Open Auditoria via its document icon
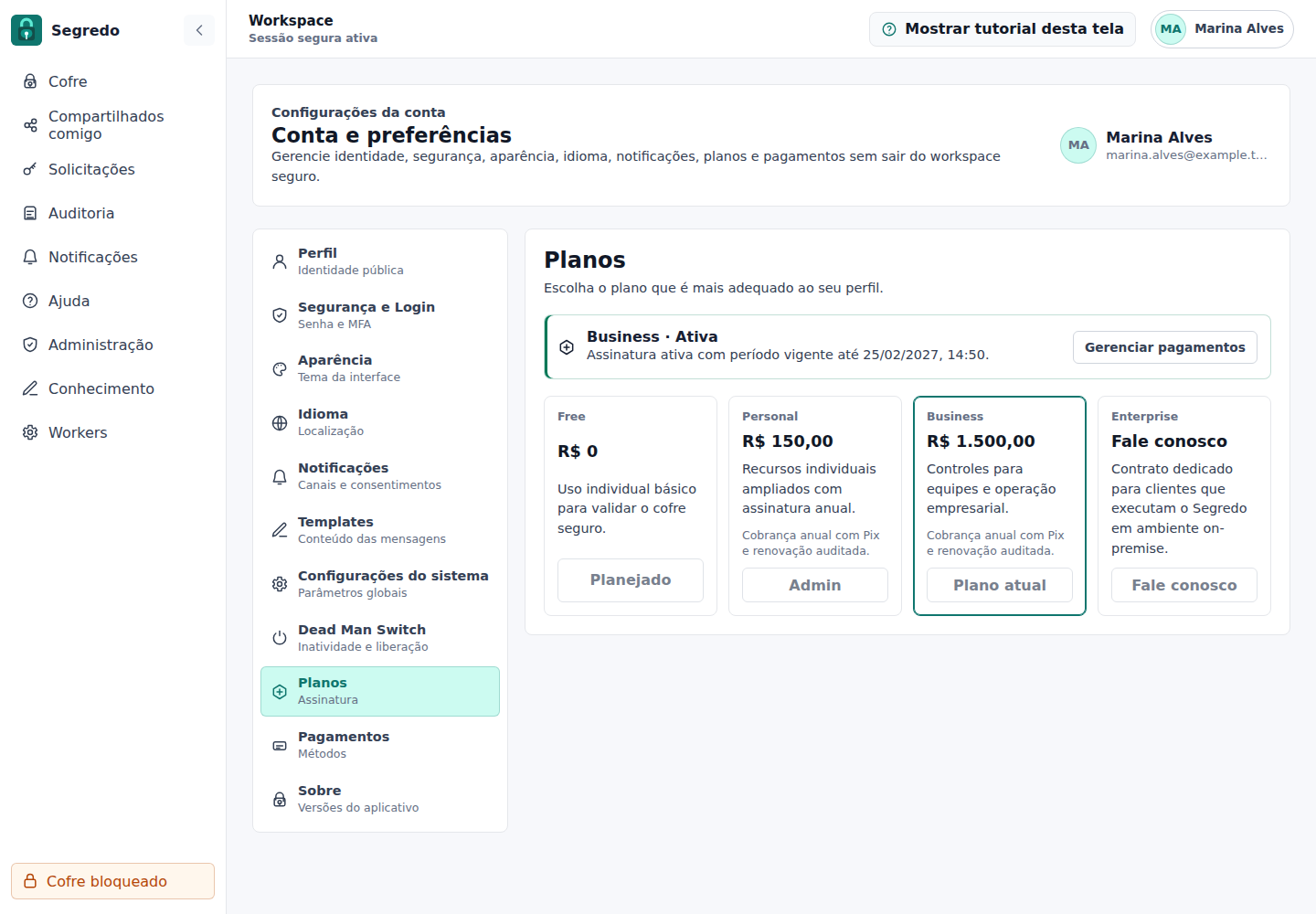 coord(30,213)
